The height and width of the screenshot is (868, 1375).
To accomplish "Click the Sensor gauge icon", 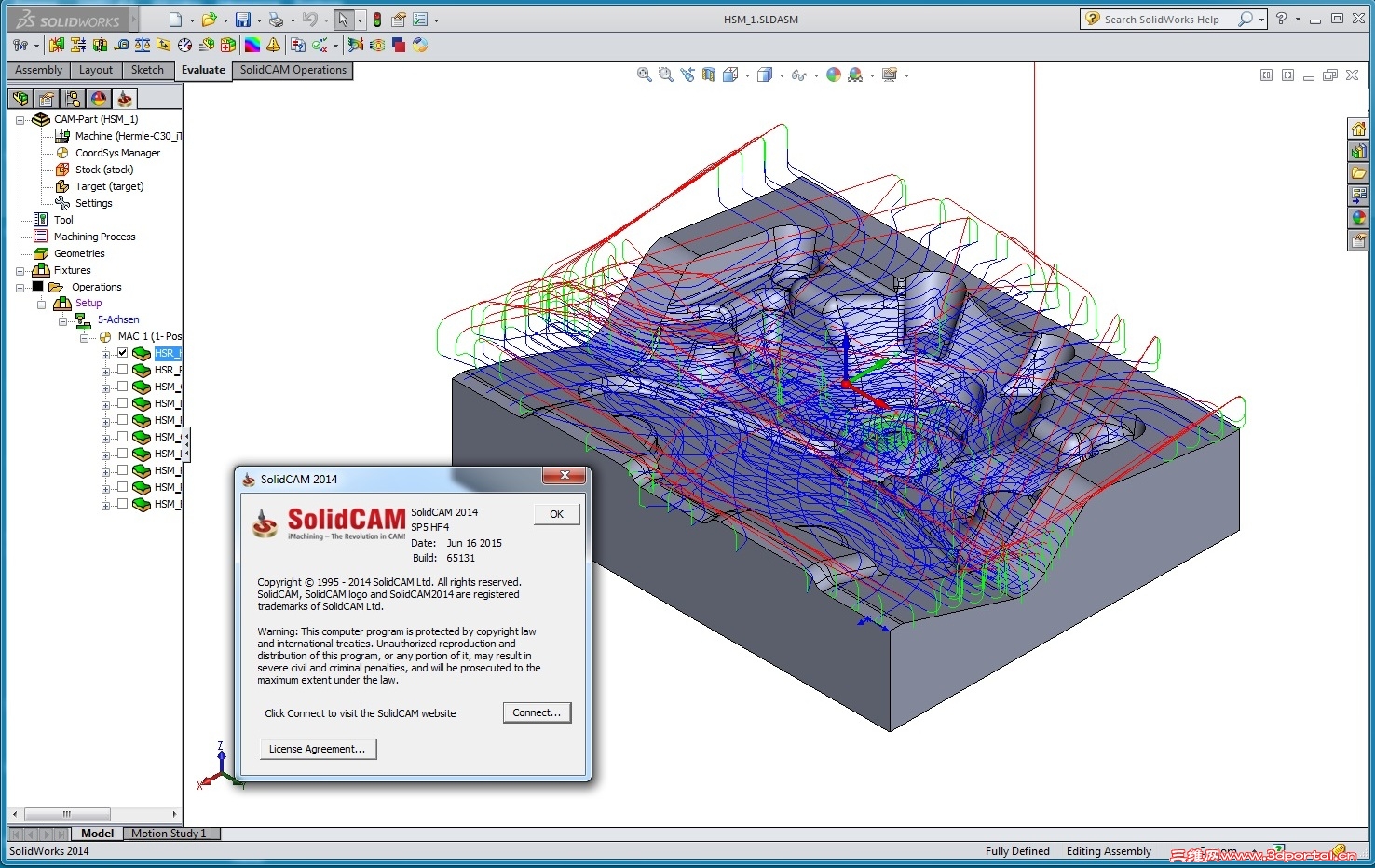I will [x=185, y=45].
